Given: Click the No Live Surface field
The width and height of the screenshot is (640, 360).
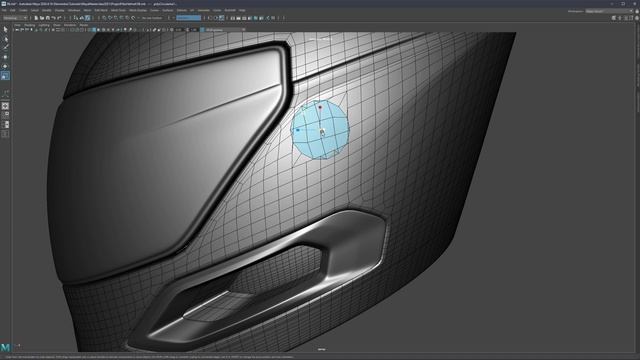Looking at the screenshot, I should tap(152, 18).
